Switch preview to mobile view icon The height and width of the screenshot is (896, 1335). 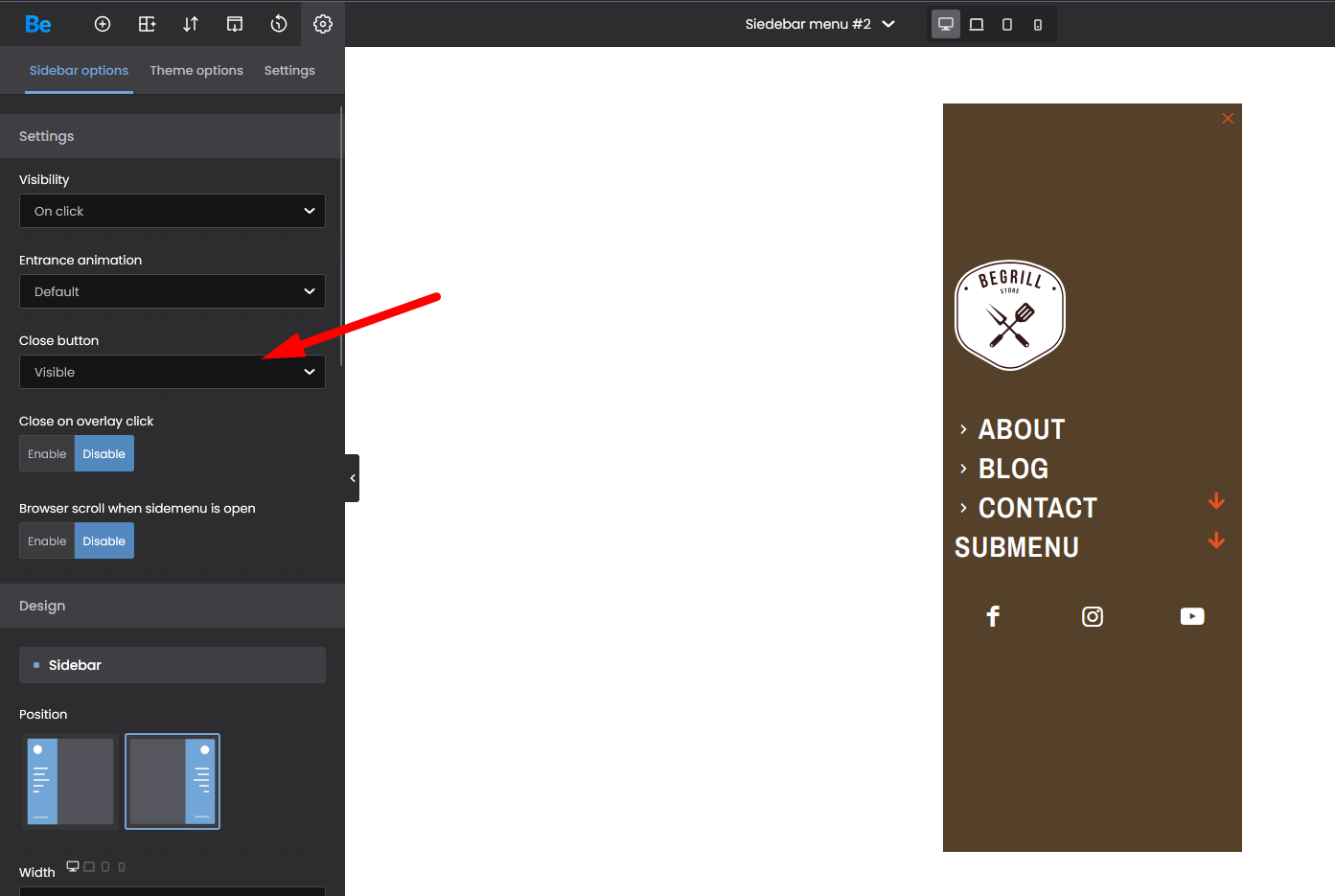(1038, 24)
